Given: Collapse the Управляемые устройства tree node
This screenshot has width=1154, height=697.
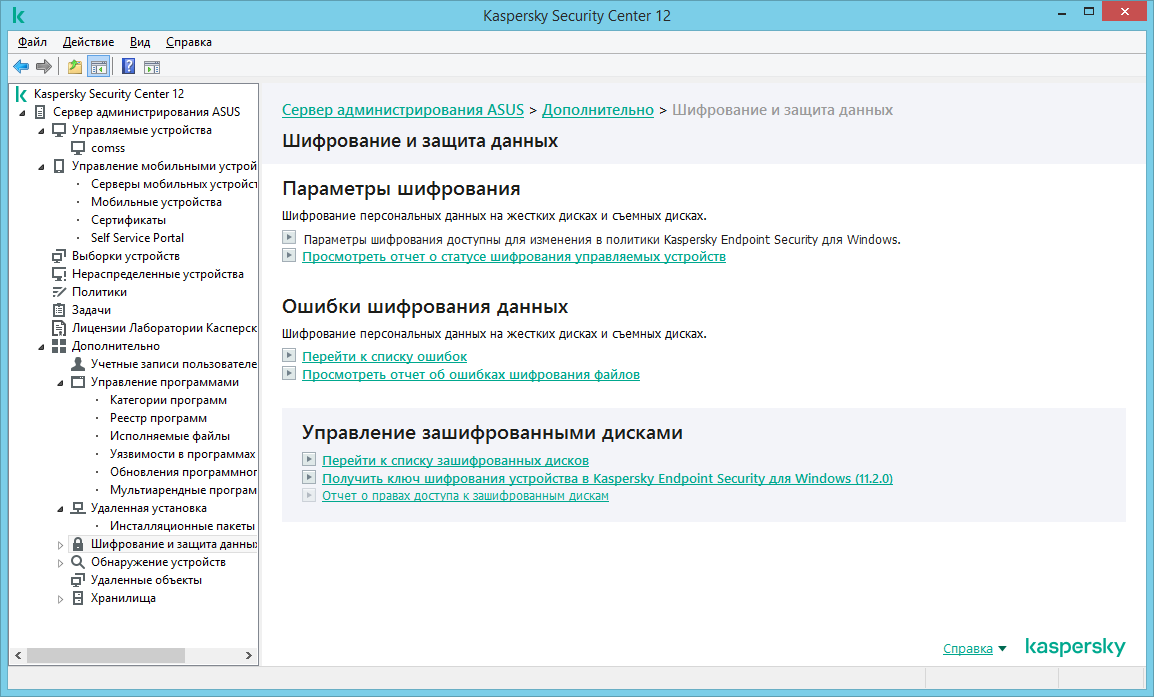Looking at the screenshot, I should [x=41, y=131].
